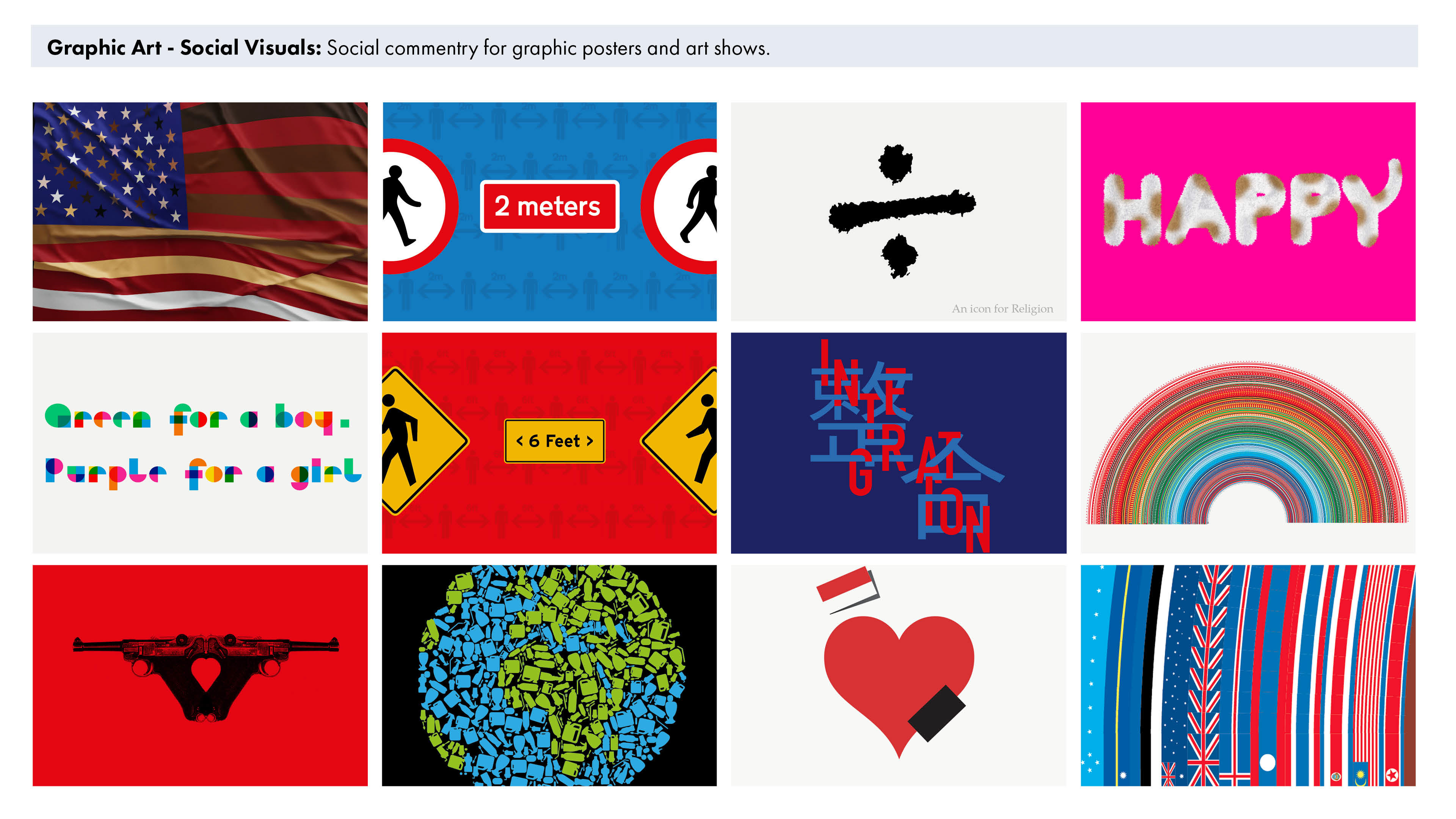Screen dimensions: 1456x819
Task: Open the INTEGRATION bilingual poster
Action: [899, 442]
